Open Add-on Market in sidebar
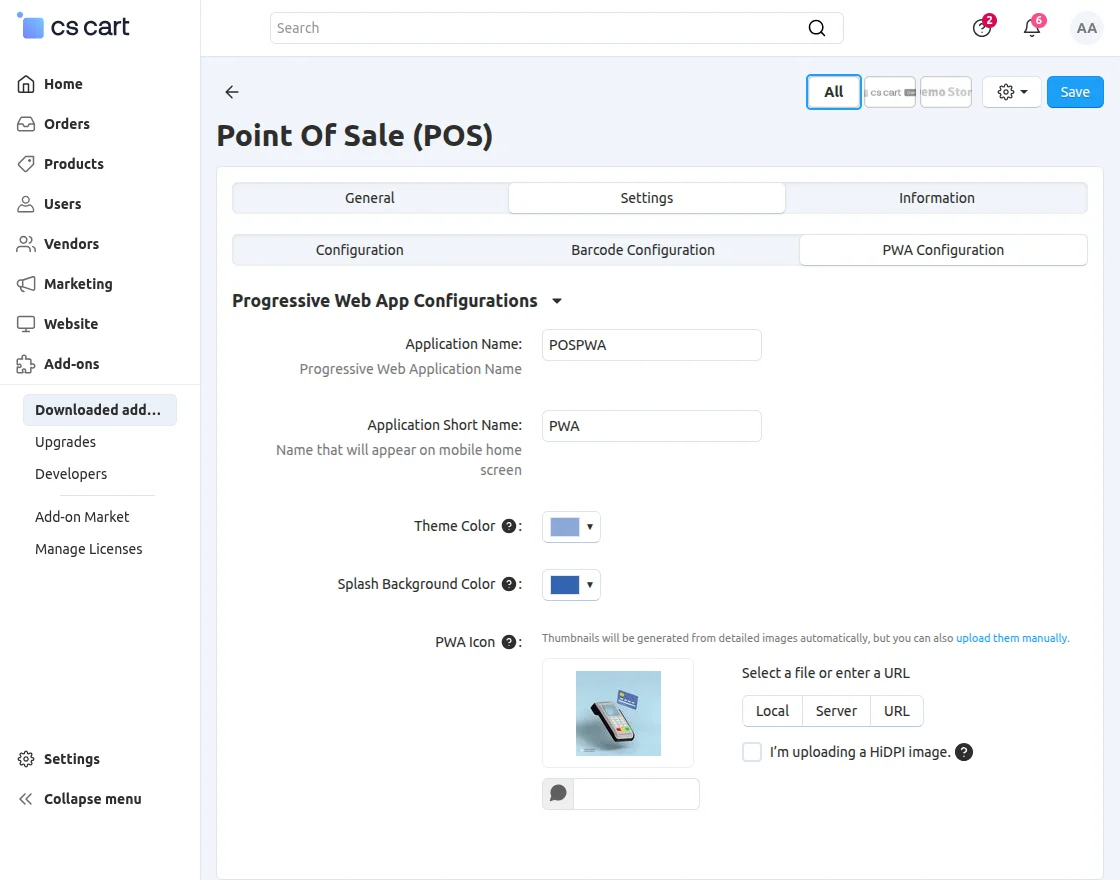 point(82,516)
